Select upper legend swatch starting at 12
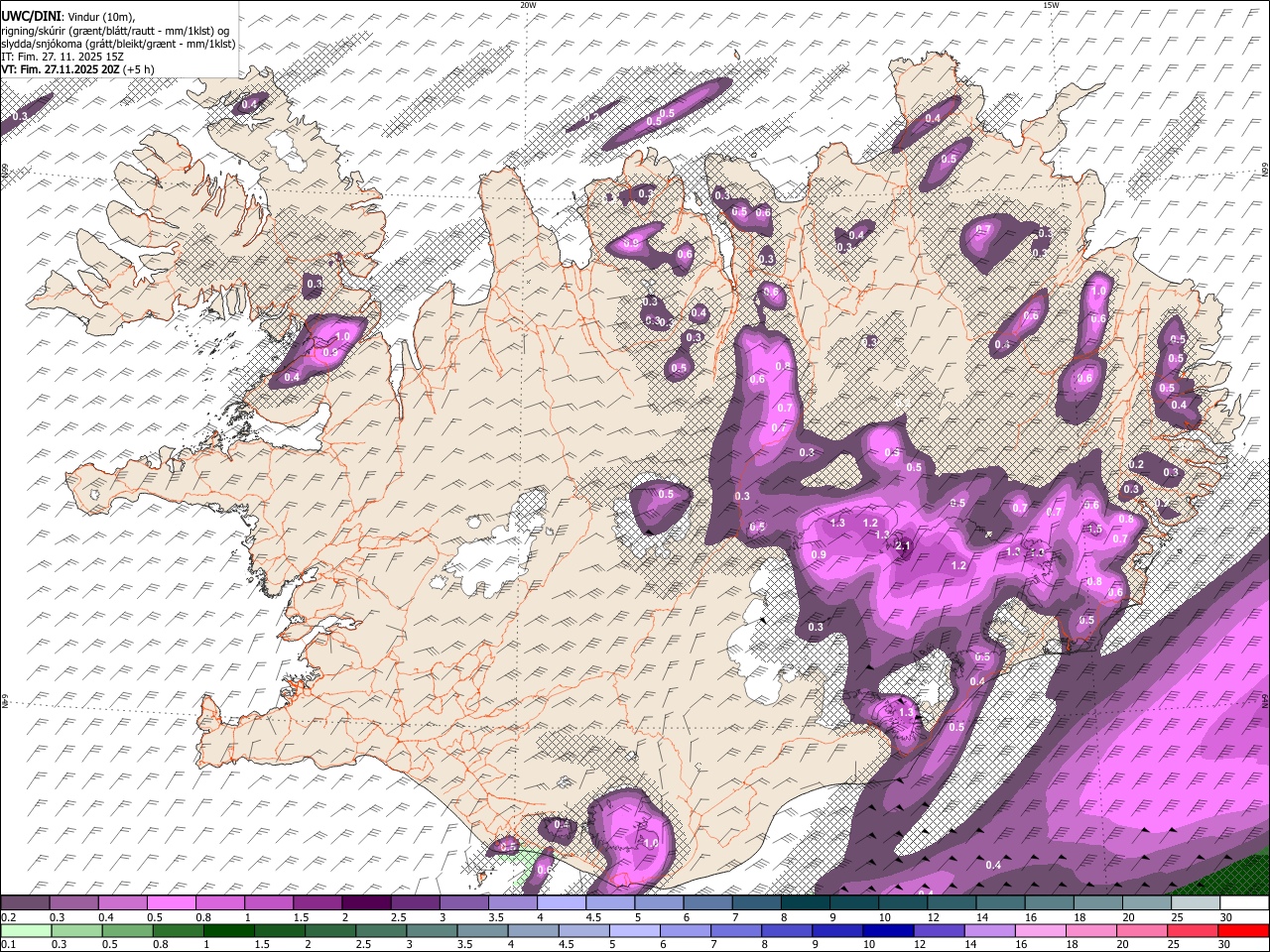1270x952 pixels. coord(952,903)
